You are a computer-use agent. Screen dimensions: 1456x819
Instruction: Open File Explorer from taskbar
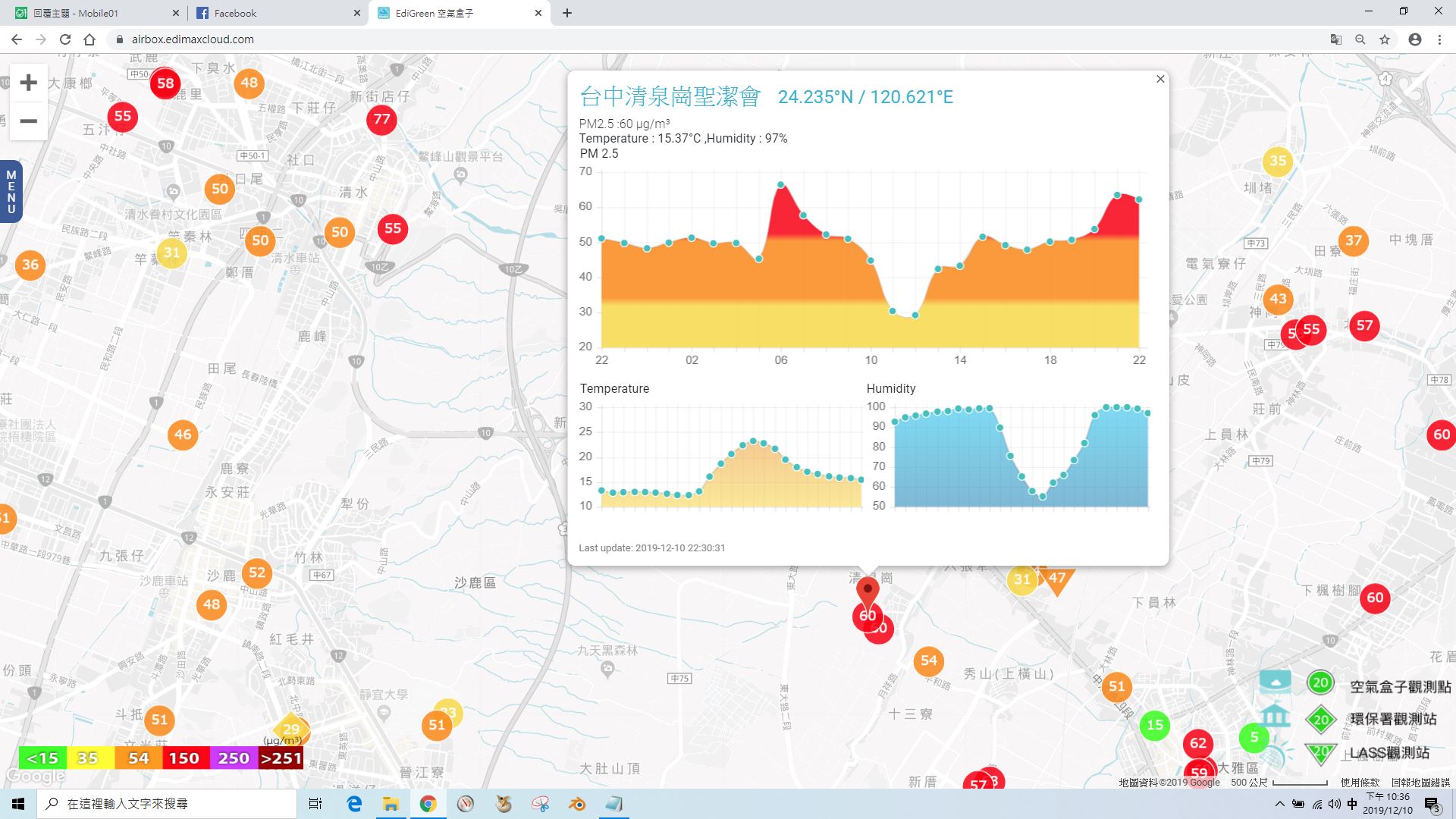[391, 804]
